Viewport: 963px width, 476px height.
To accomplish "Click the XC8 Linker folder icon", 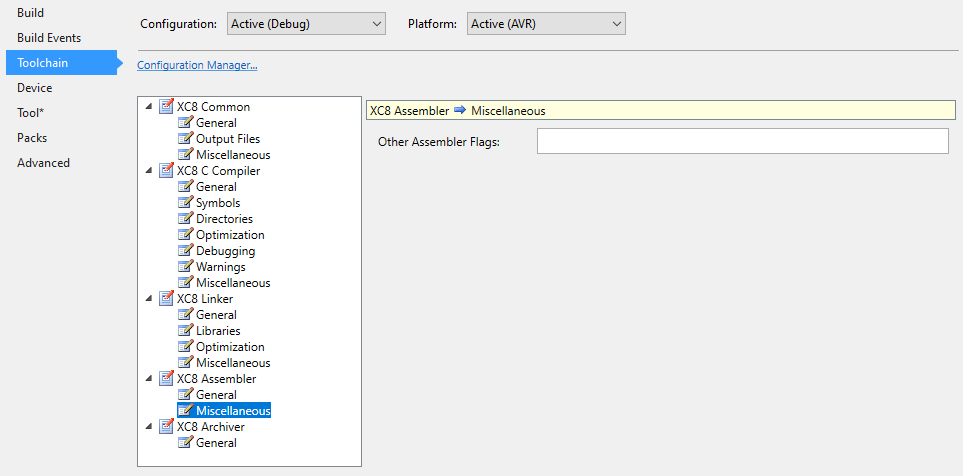I will (167, 299).
